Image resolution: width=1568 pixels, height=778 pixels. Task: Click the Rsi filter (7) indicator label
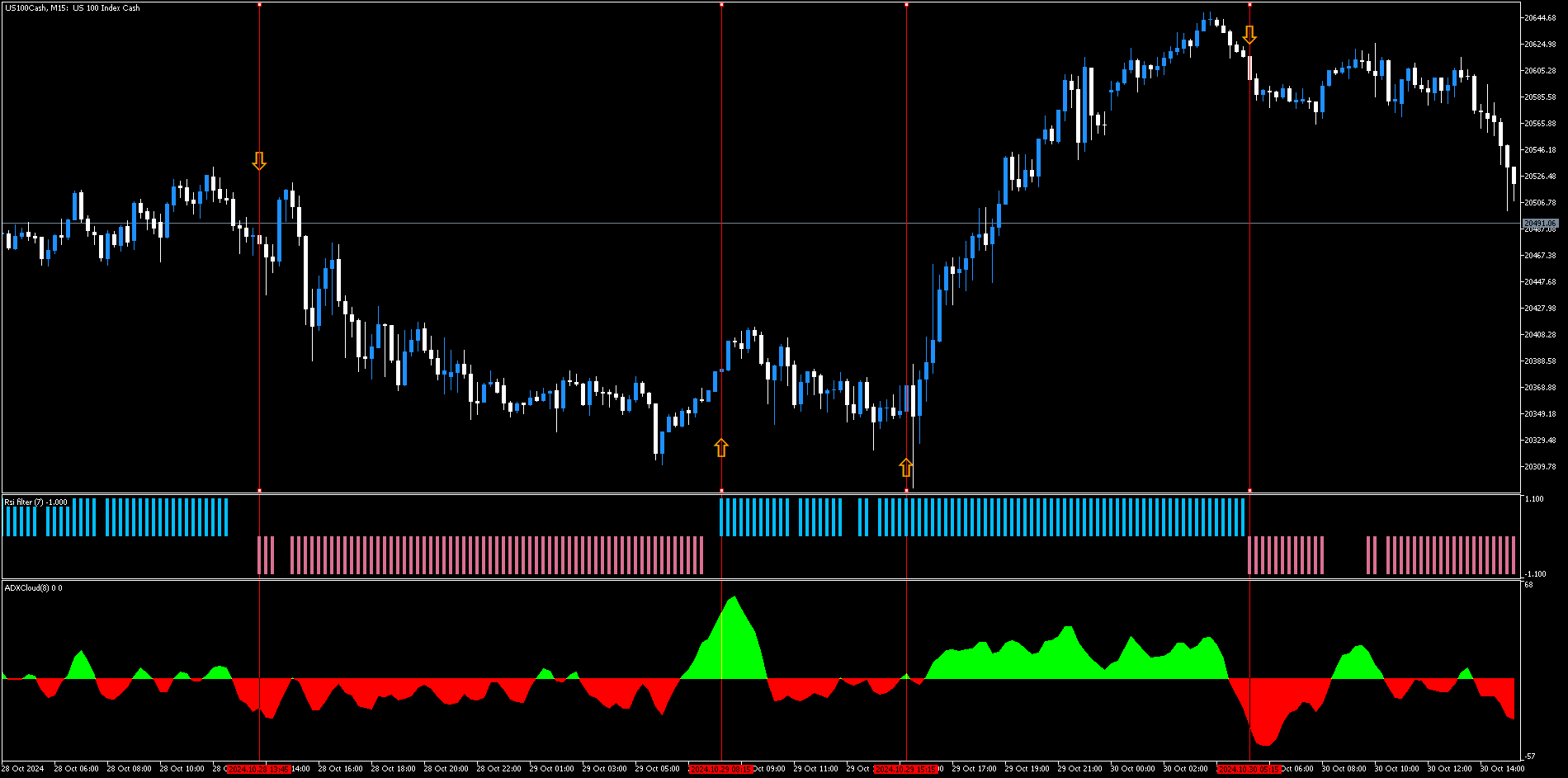36,502
